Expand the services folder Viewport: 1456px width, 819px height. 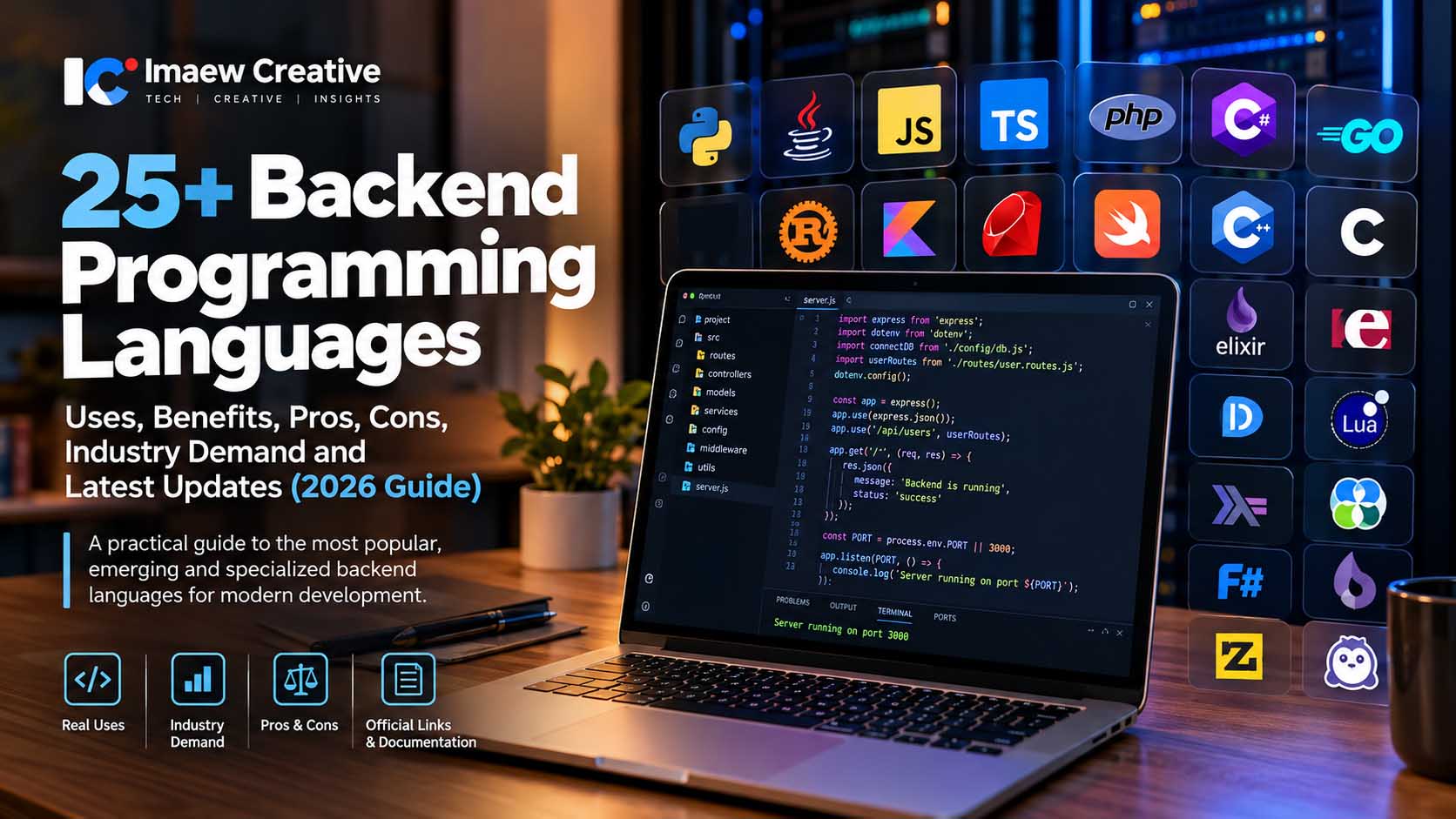tap(714, 411)
